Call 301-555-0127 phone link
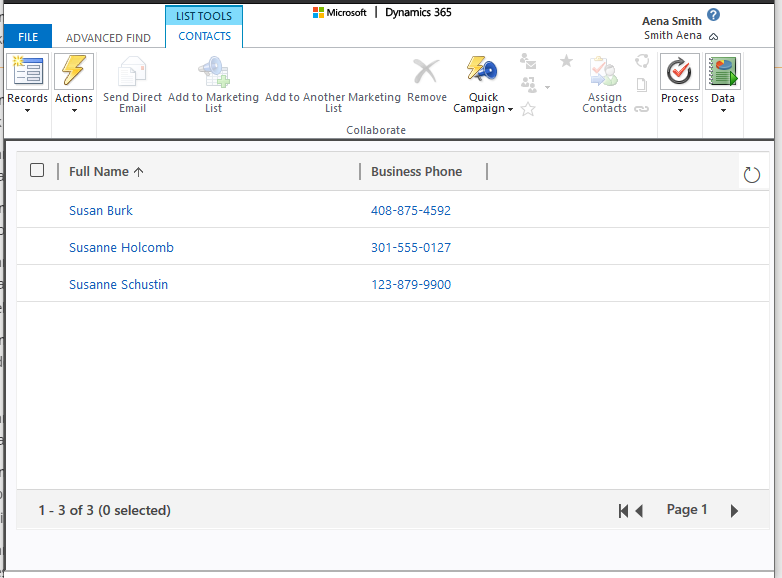 tap(410, 247)
